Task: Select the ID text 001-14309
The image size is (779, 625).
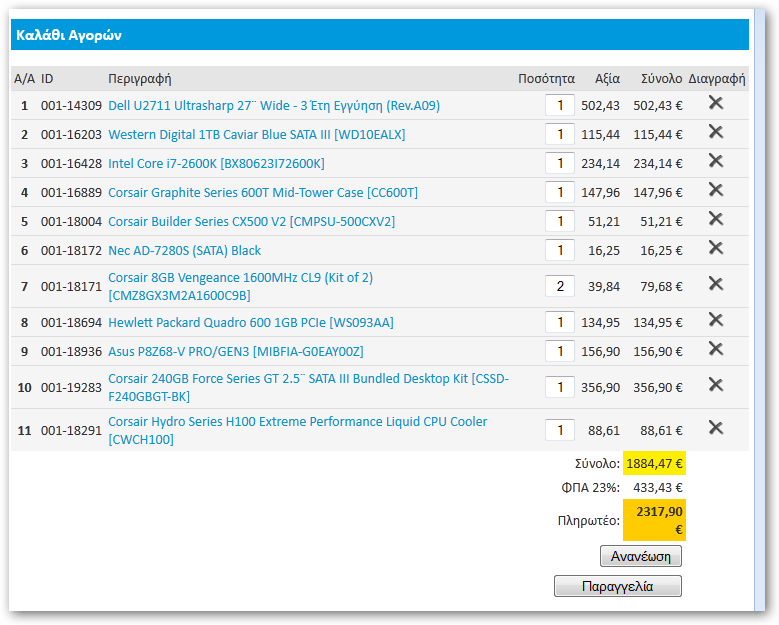Action: point(71,105)
